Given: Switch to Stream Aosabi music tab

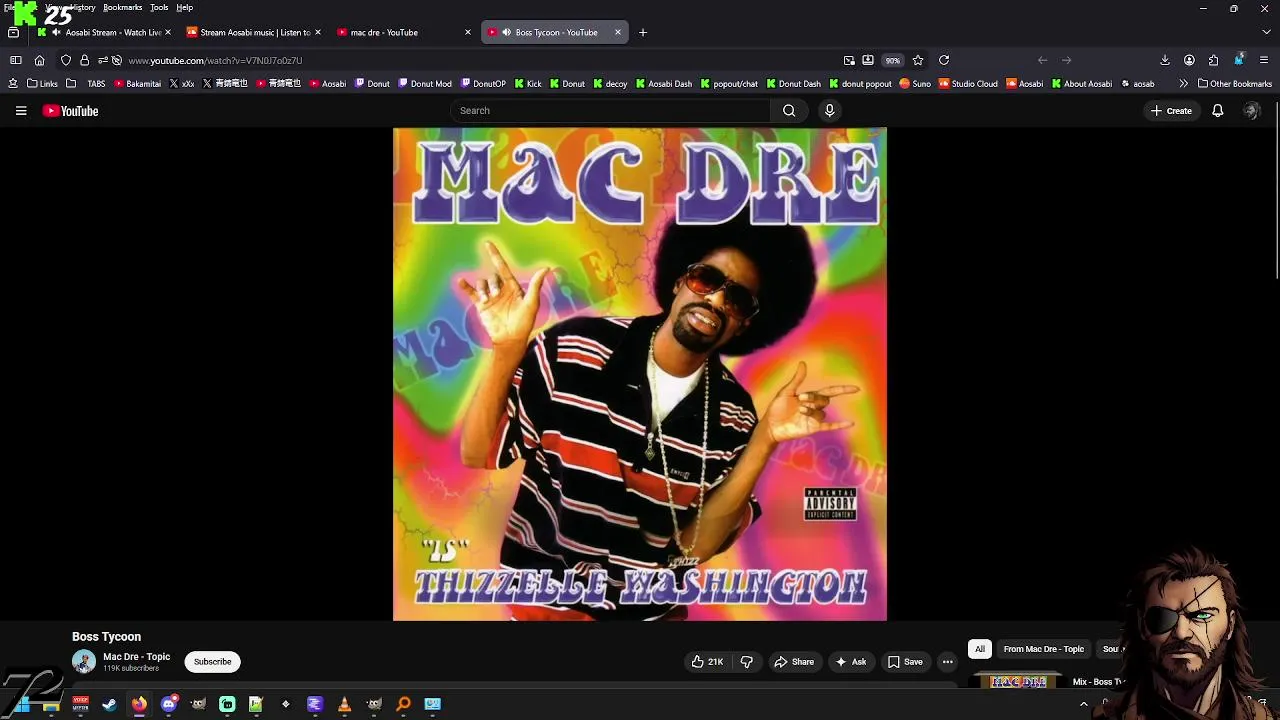Looking at the screenshot, I should 254,32.
